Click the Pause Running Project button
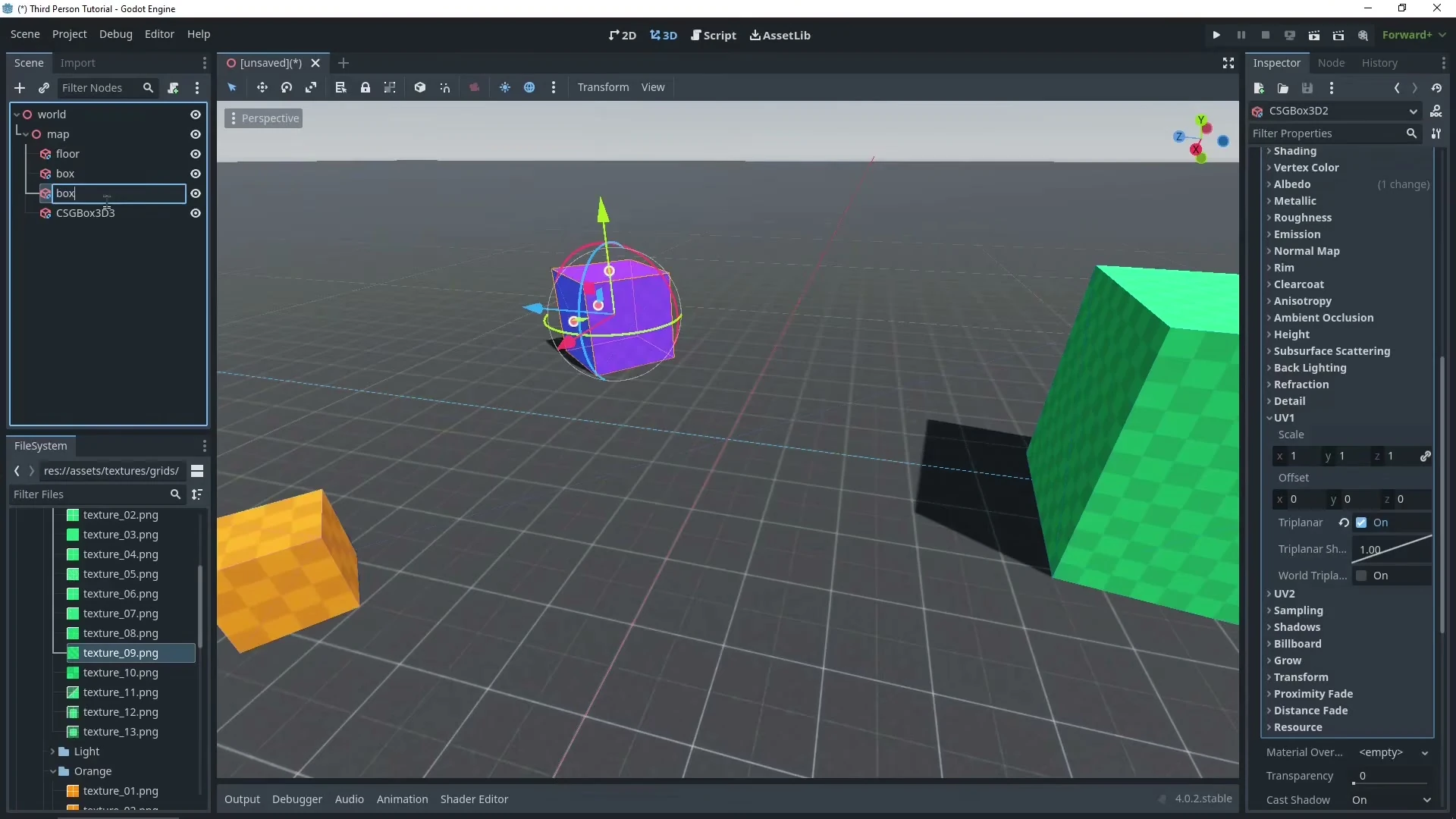1456x819 pixels. pyautogui.click(x=1241, y=35)
